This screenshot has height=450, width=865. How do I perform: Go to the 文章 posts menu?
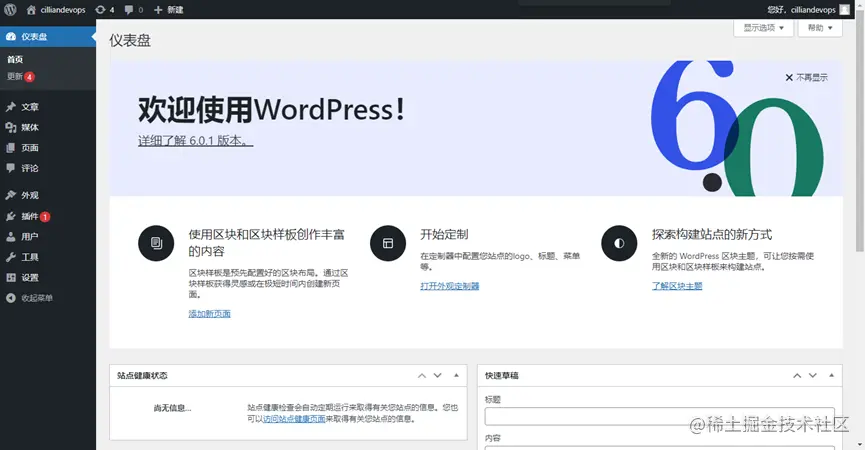(30, 107)
